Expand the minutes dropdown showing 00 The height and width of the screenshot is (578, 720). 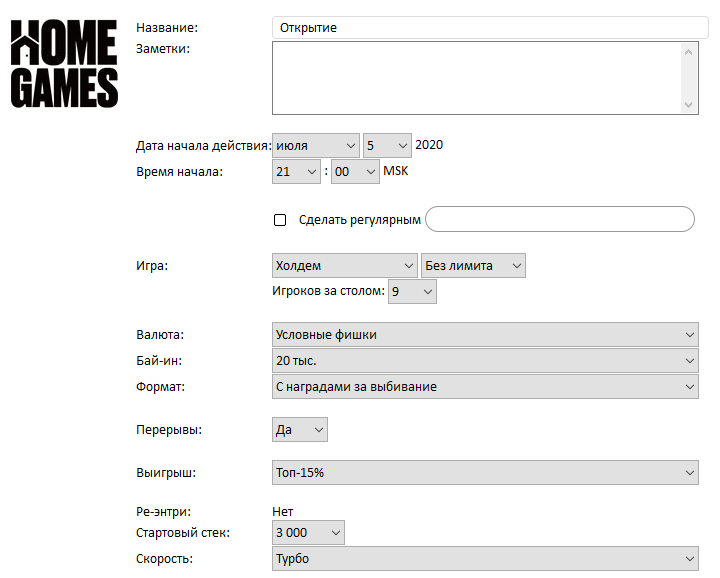355,172
